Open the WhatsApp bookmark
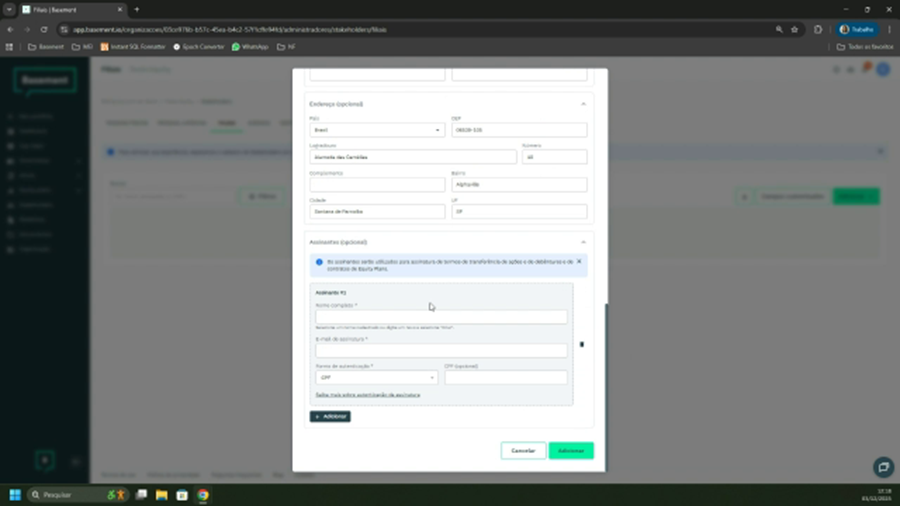 [x=250, y=47]
